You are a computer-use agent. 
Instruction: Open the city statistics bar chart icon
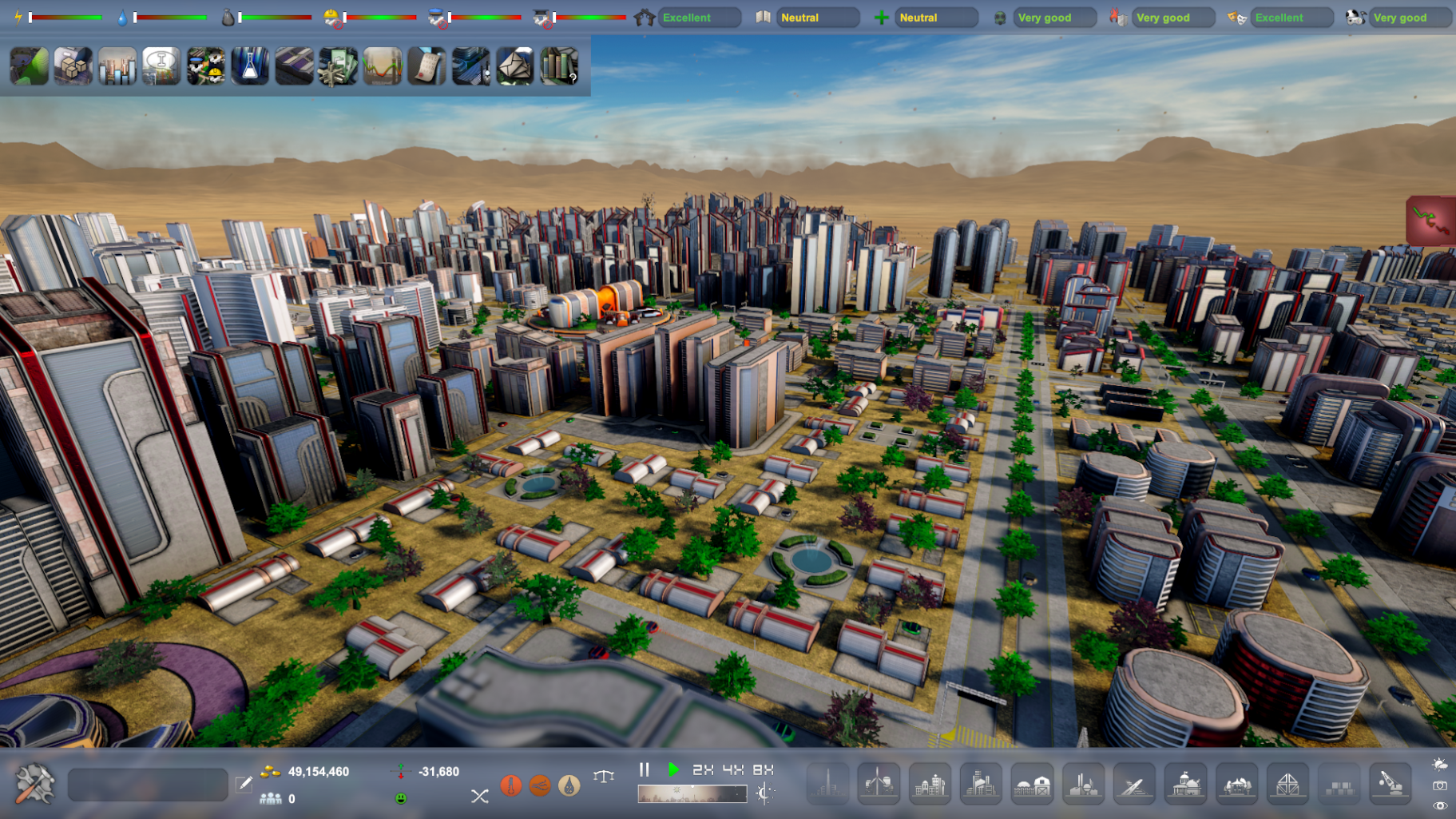[117, 66]
